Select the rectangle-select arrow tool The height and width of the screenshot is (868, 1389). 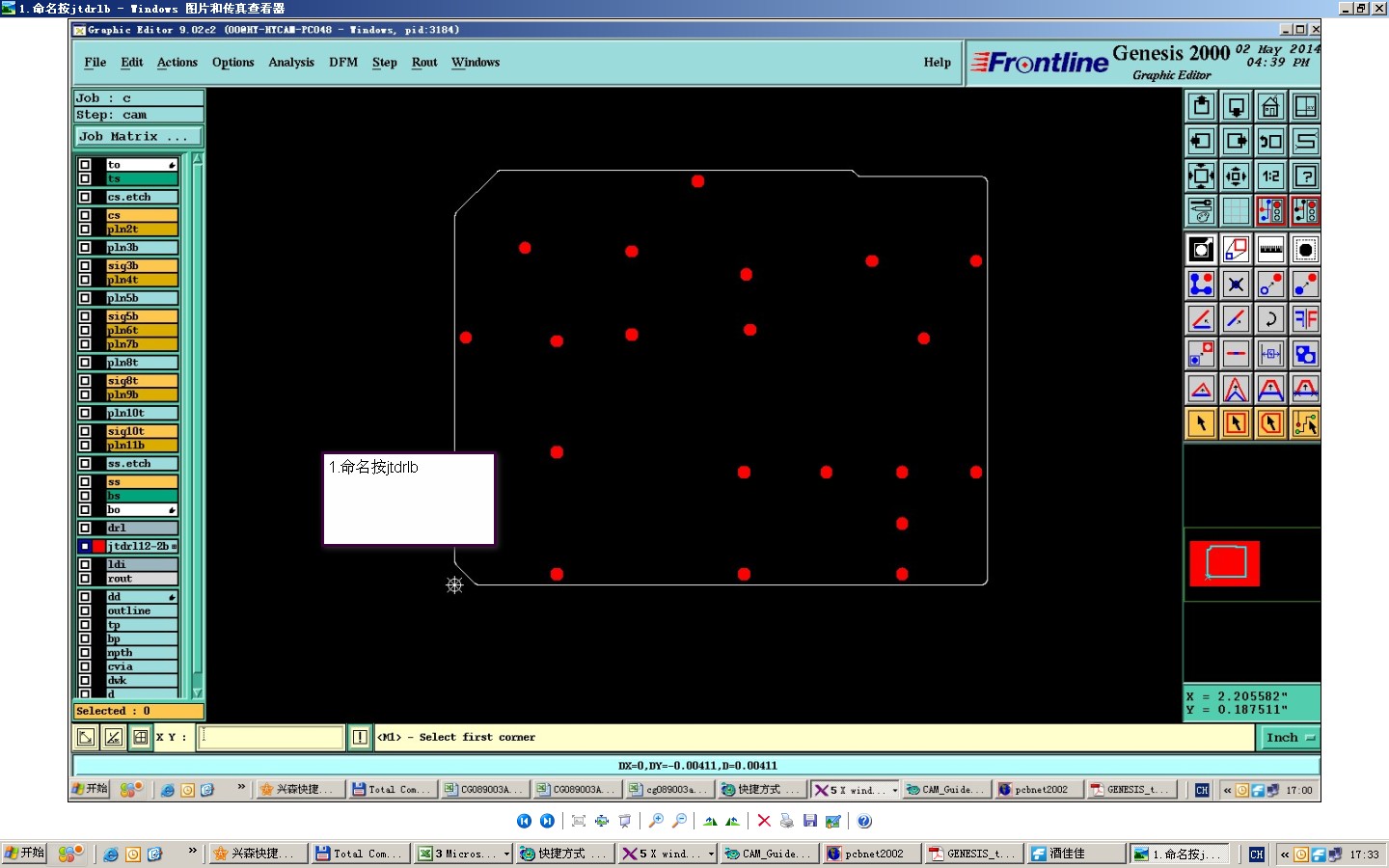1236,423
